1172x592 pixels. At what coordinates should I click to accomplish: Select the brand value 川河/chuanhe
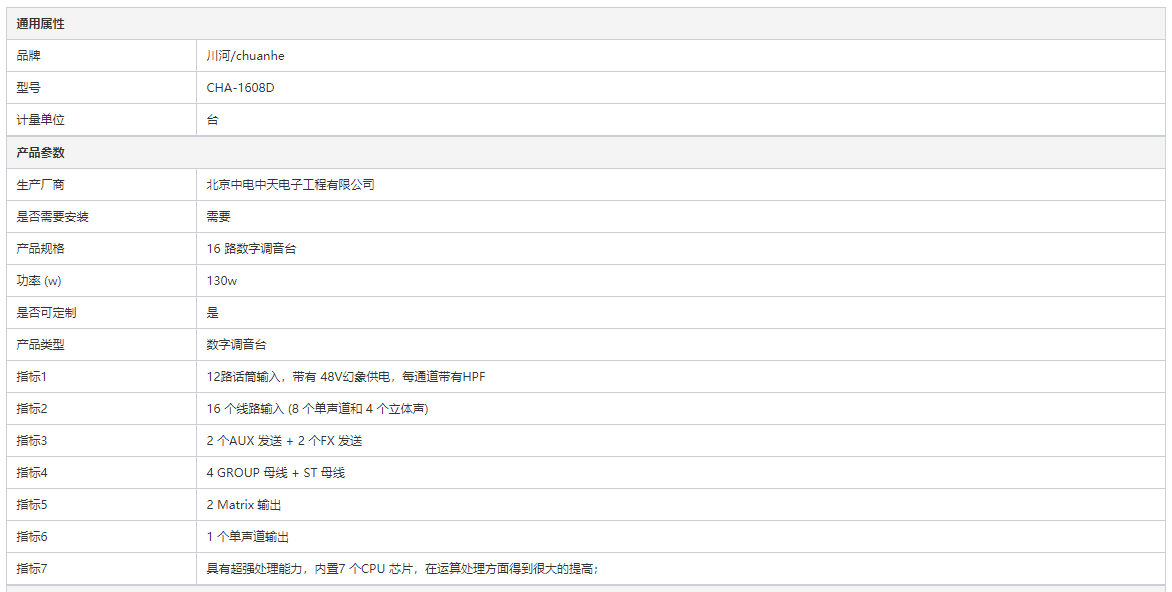point(245,56)
